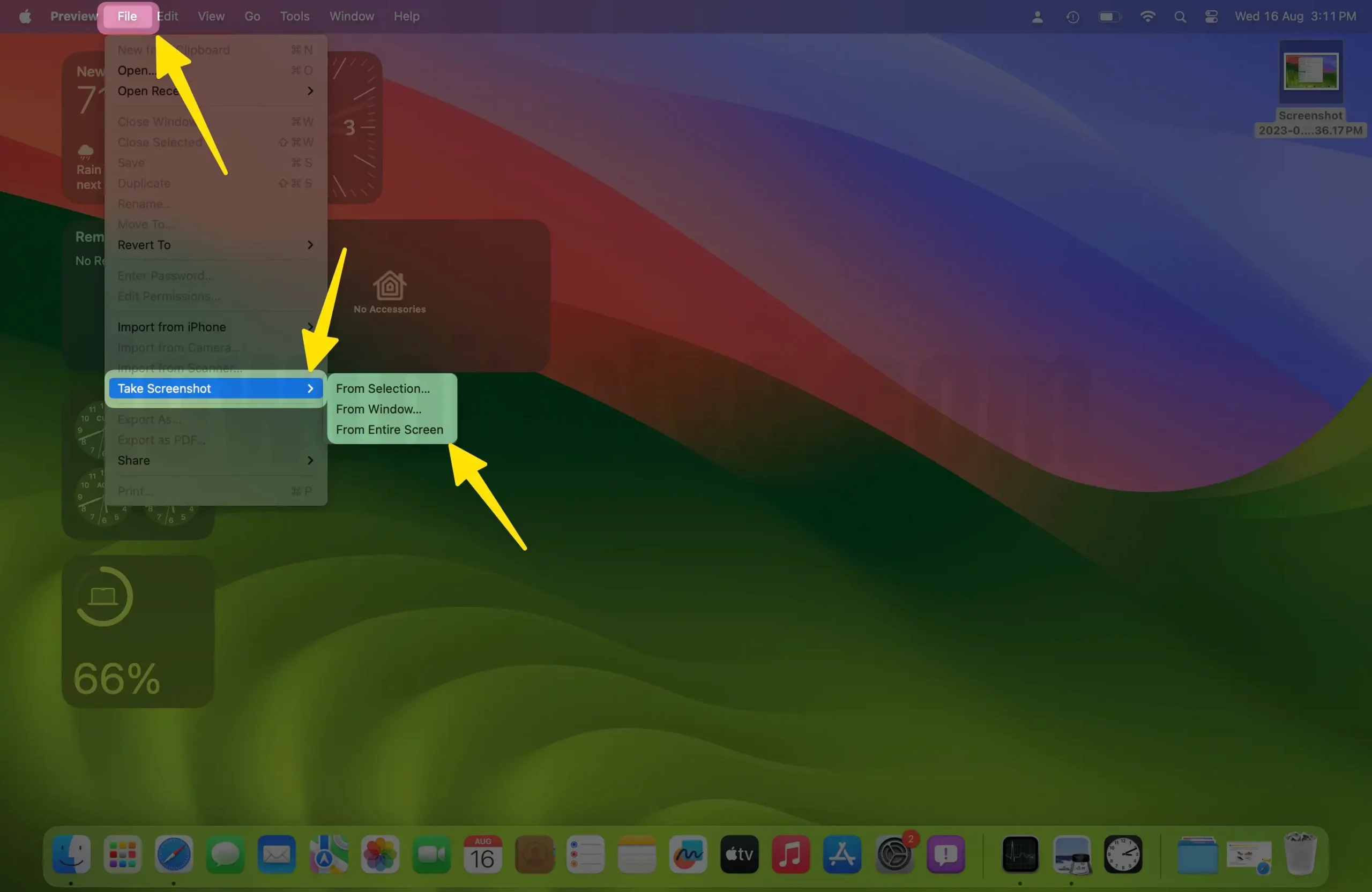Click the Print… menu item
1372x892 pixels.
(215, 491)
